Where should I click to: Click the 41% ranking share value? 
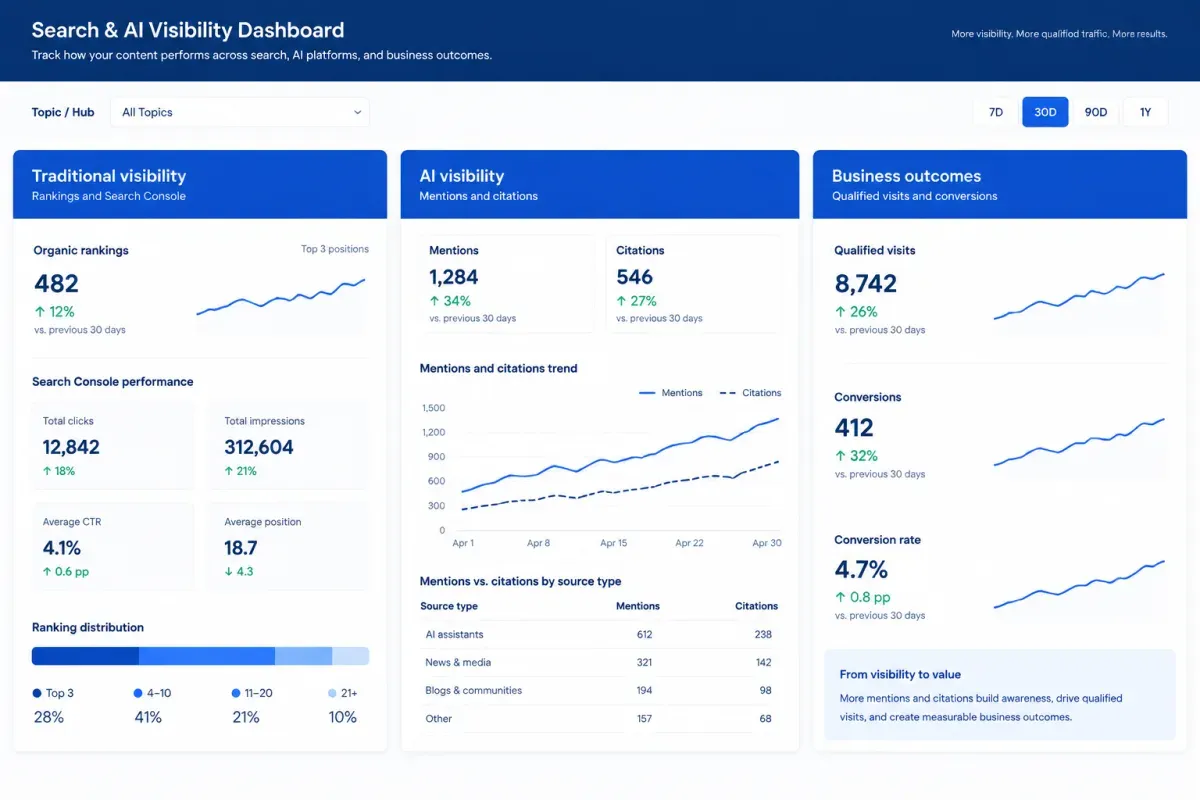pos(148,717)
